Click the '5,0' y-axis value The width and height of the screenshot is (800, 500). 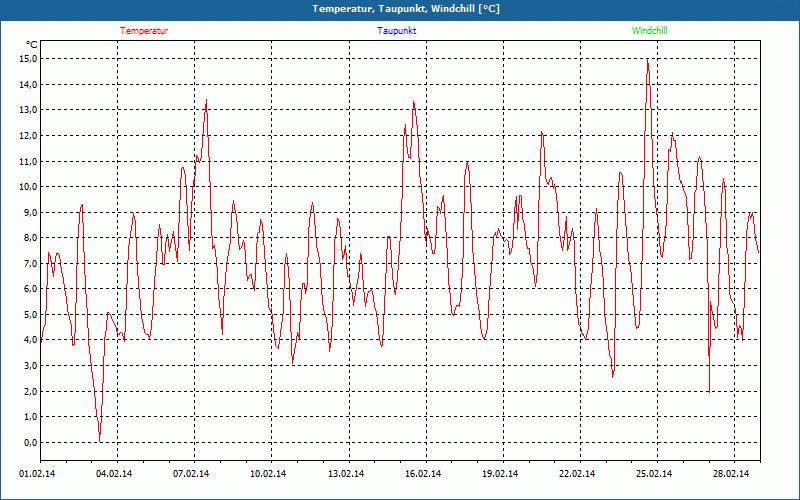31,314
